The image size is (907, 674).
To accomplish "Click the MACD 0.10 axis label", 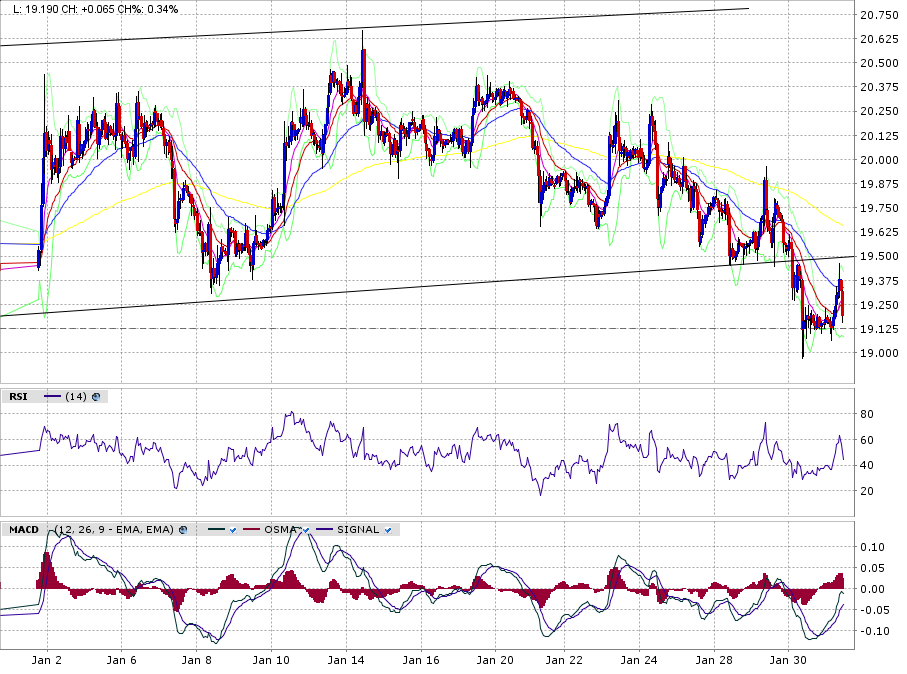I will point(872,547).
